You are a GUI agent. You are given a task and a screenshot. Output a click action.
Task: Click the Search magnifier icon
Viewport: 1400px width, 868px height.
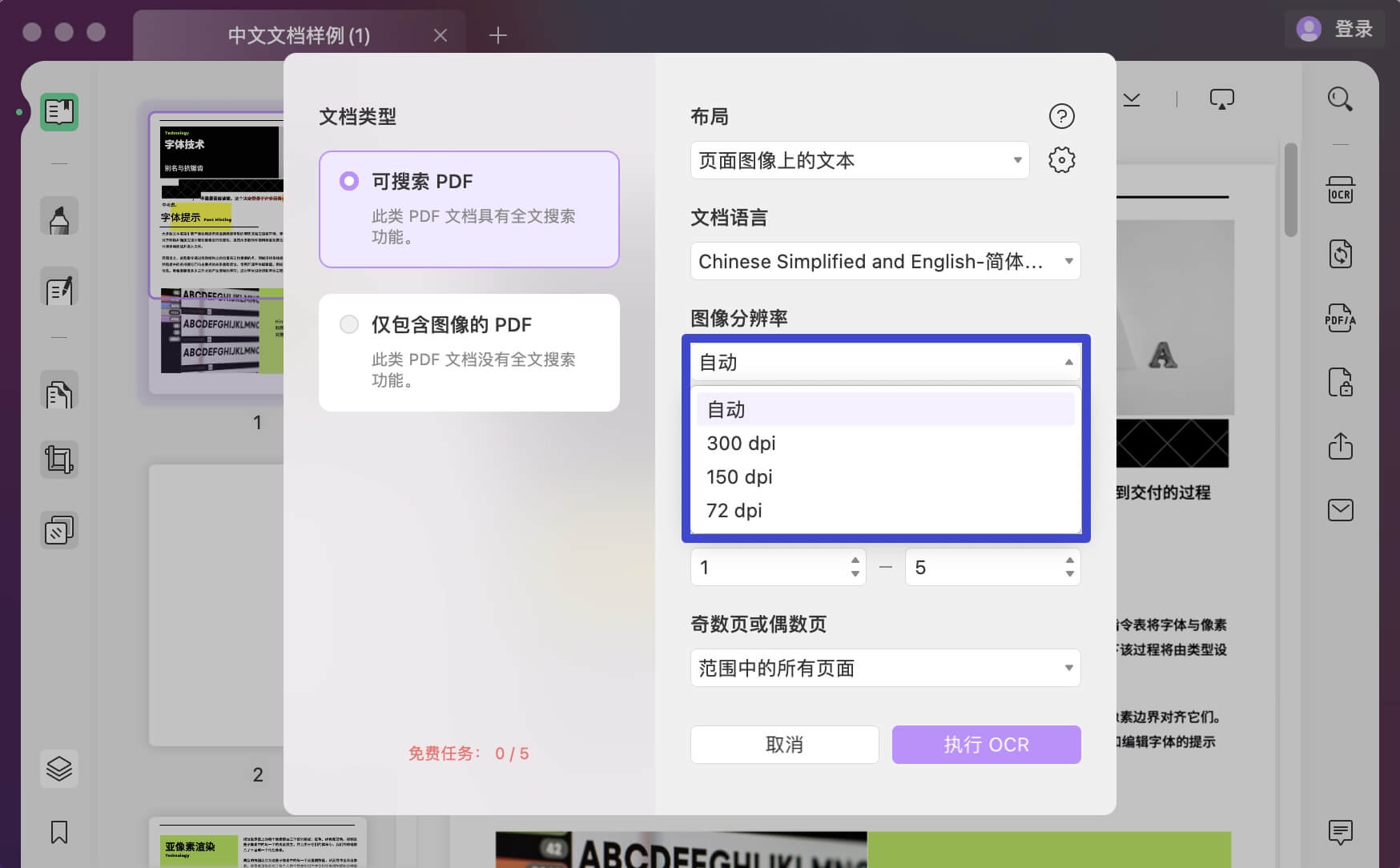coord(1340,99)
